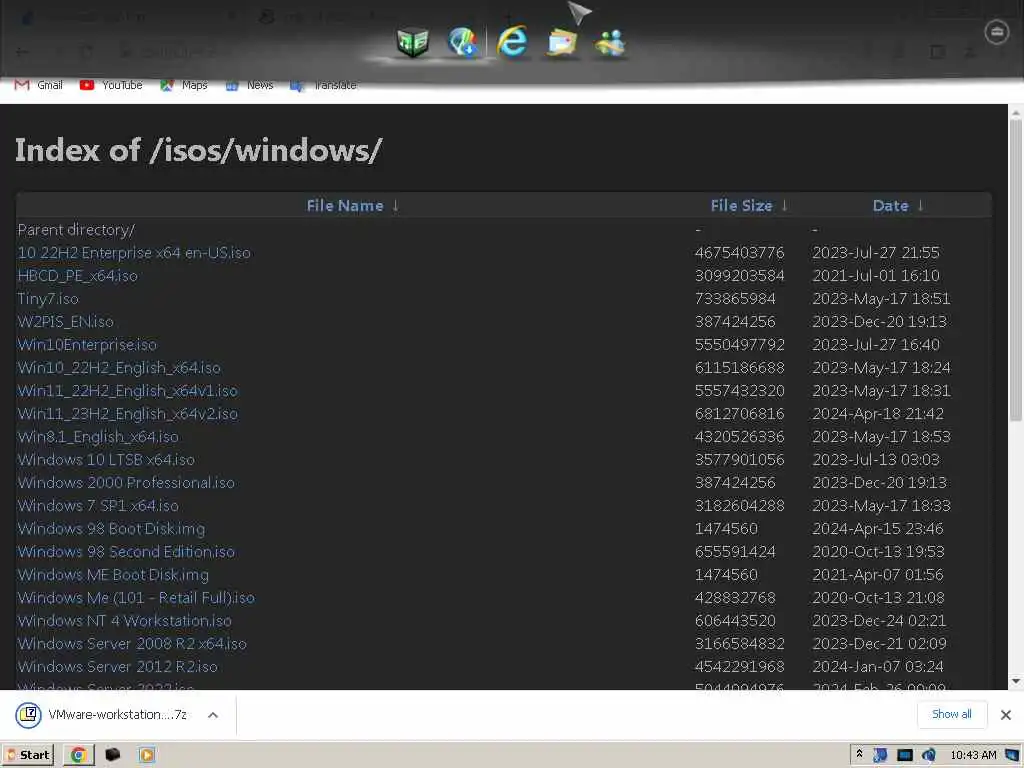Image resolution: width=1024 pixels, height=768 pixels.
Task: Open the Translate bookmark
Action: pyautogui.click(x=324, y=85)
